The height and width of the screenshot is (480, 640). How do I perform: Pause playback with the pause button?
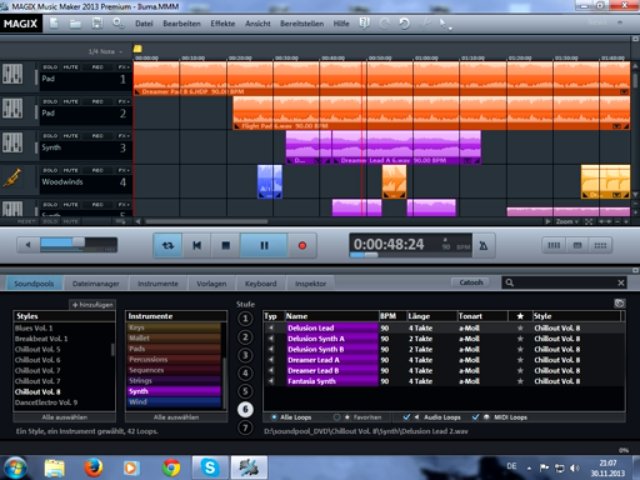coord(264,244)
